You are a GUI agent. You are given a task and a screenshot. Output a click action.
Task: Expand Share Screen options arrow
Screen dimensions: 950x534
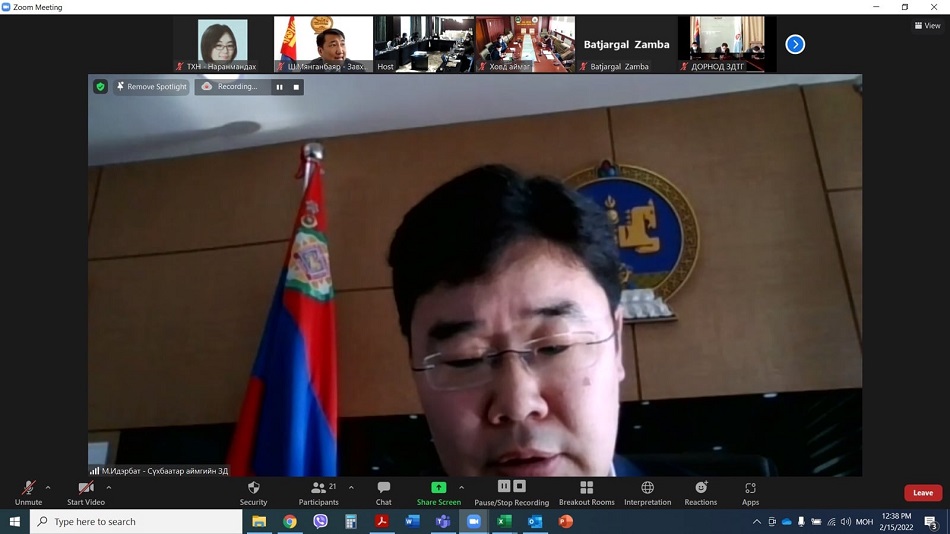pos(461,488)
